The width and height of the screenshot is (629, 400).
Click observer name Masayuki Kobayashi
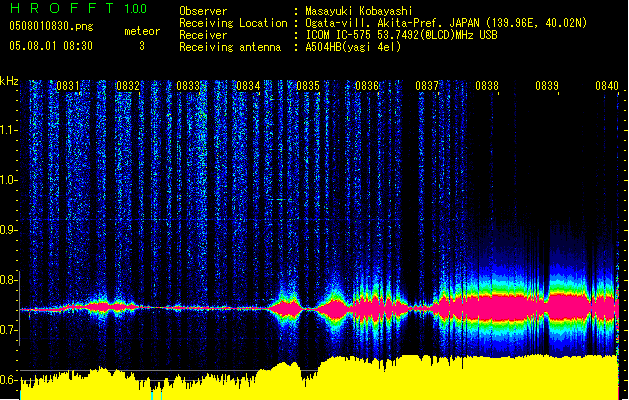(359, 11)
